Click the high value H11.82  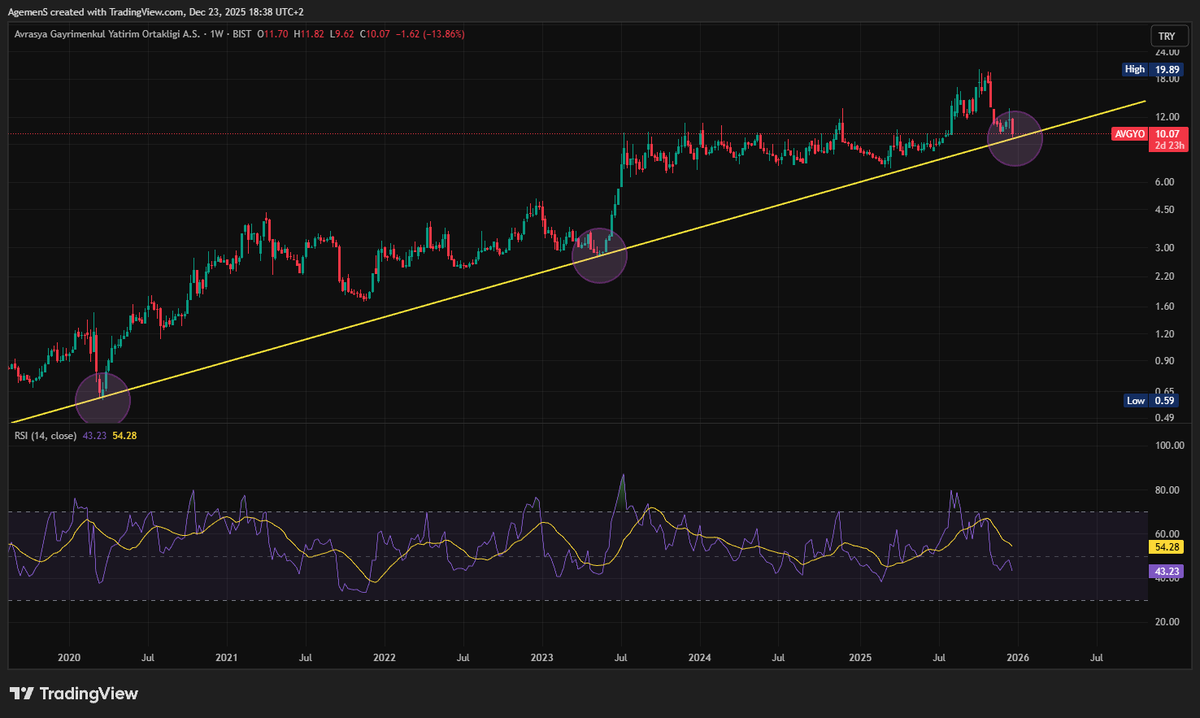[310, 34]
